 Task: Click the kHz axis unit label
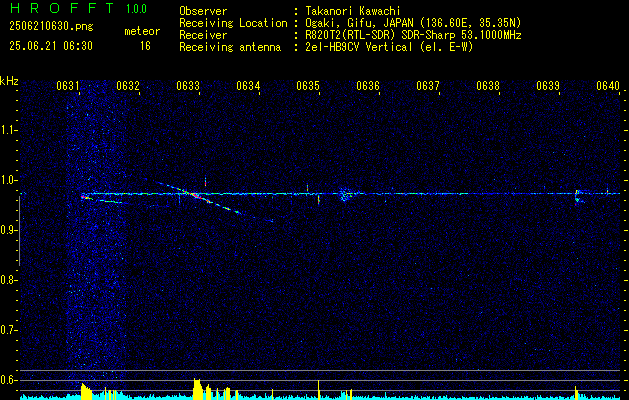(x=9, y=81)
